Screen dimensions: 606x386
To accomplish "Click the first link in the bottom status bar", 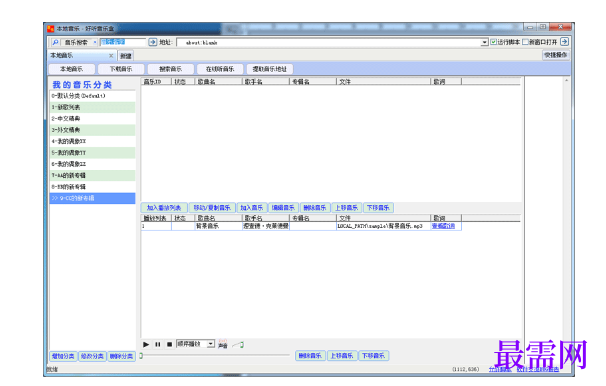I will 500,369.
